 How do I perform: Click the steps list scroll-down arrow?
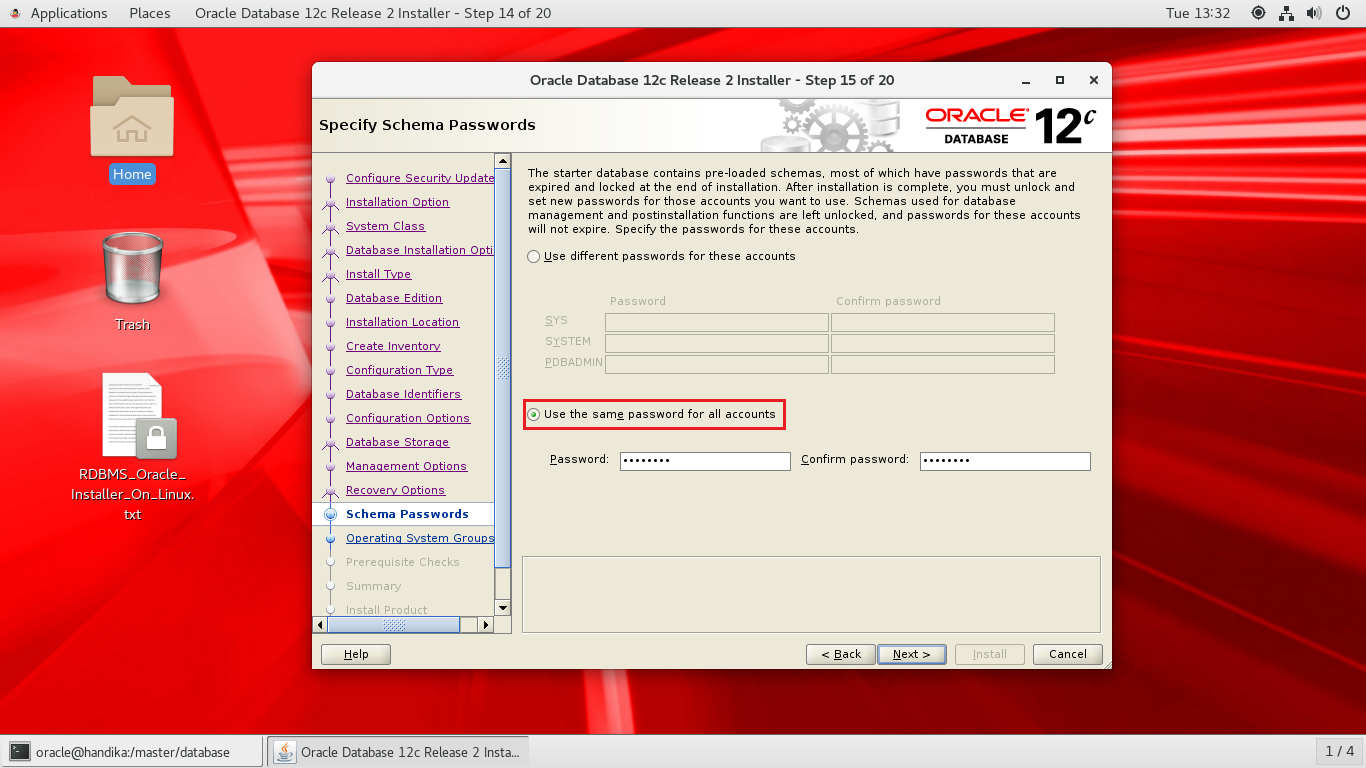(503, 607)
